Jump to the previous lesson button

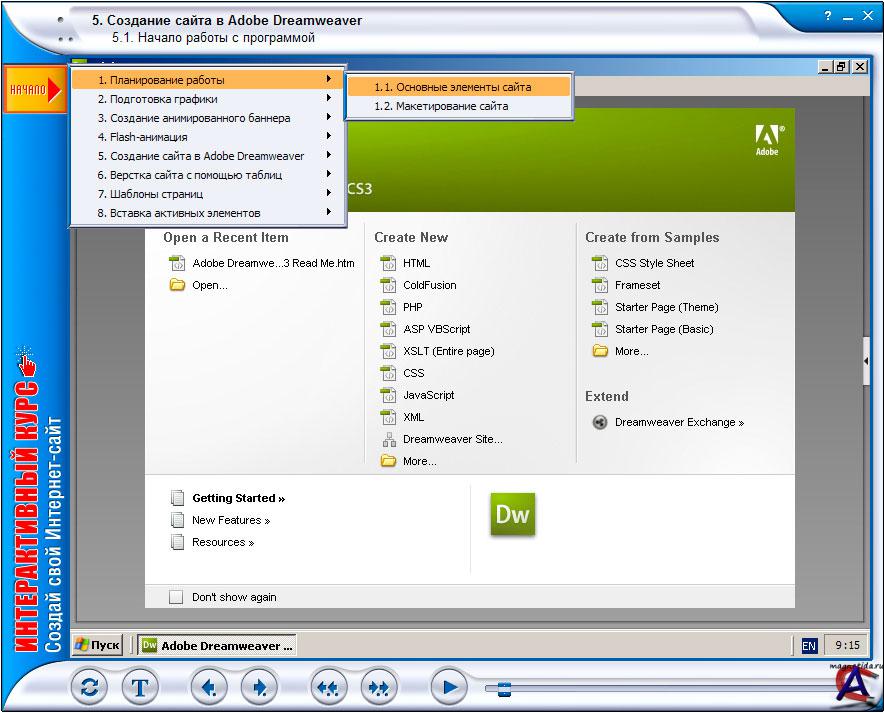[329, 687]
